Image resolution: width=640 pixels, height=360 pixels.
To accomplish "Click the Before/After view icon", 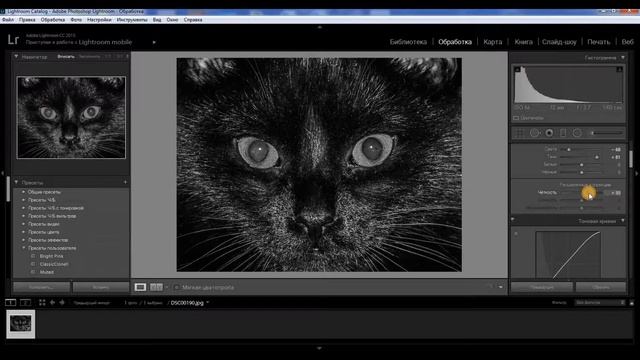I will point(156,287).
